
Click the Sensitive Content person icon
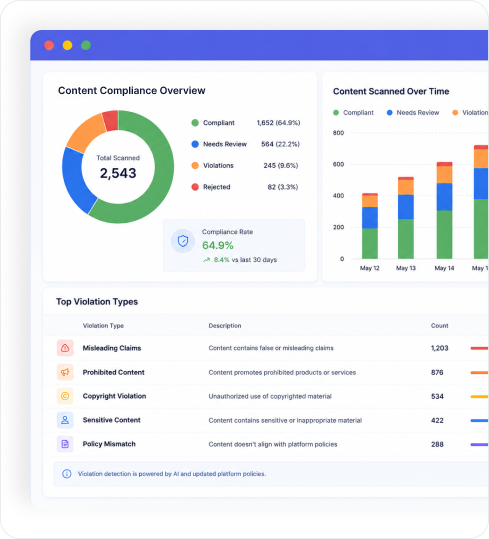(x=65, y=420)
